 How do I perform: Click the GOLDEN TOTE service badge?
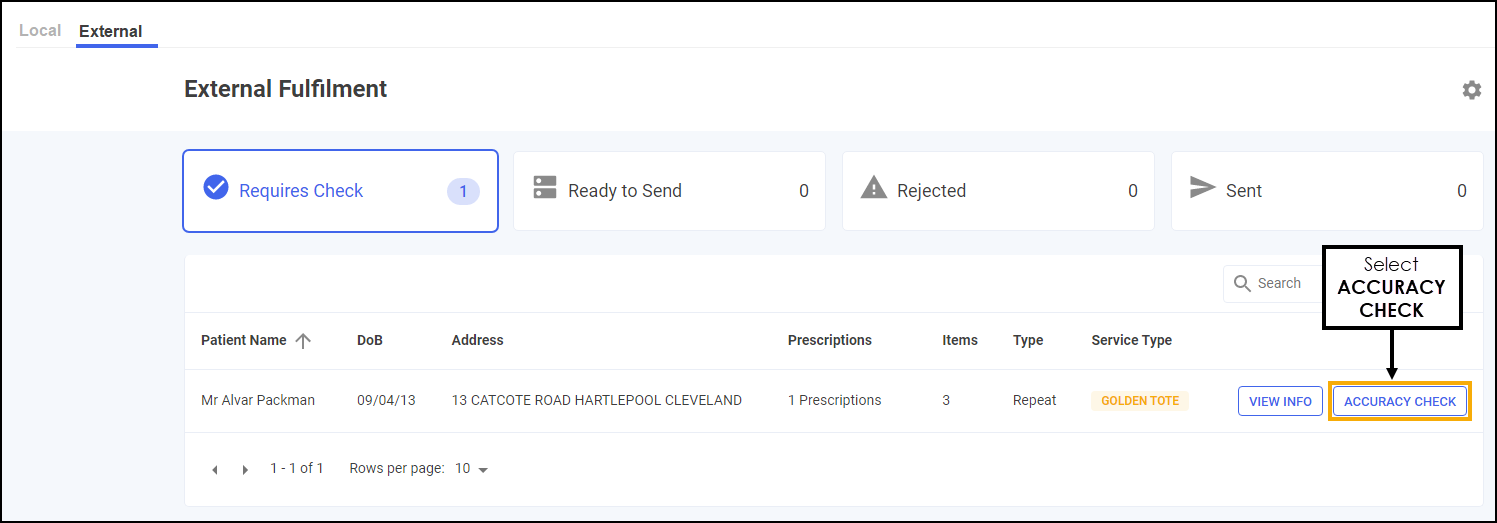(1140, 401)
